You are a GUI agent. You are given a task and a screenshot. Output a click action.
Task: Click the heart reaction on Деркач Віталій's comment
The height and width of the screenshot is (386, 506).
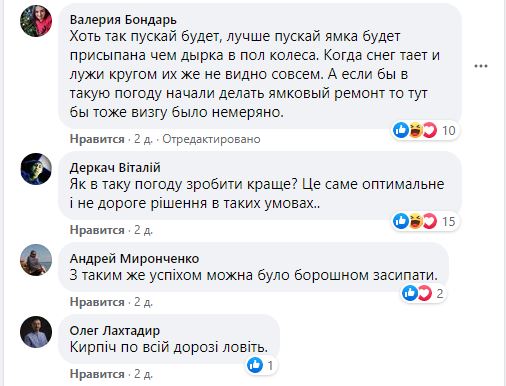[430, 221]
